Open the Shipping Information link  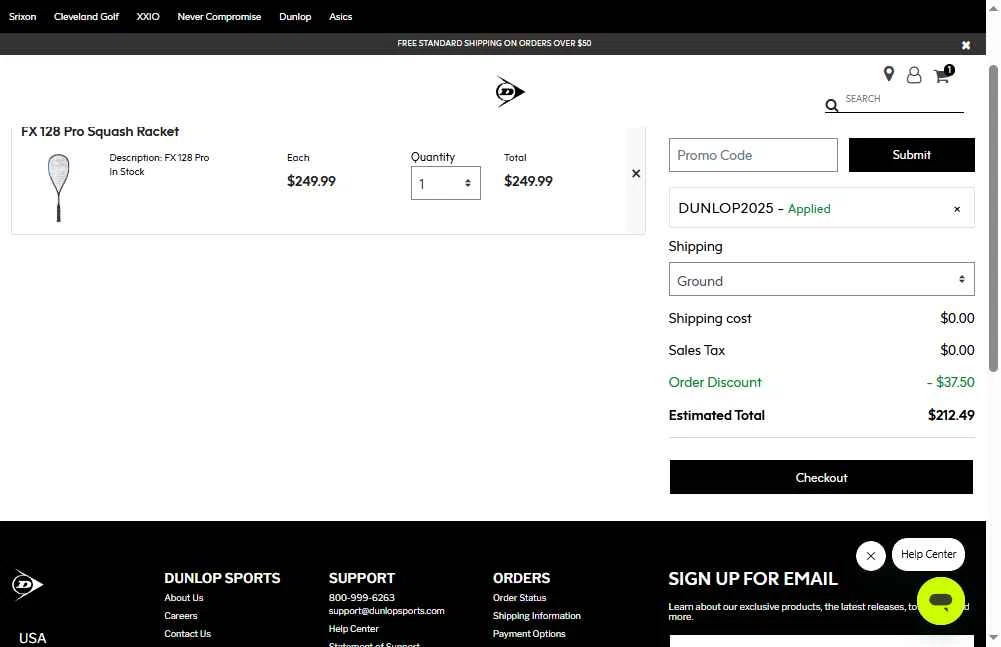coord(537,616)
